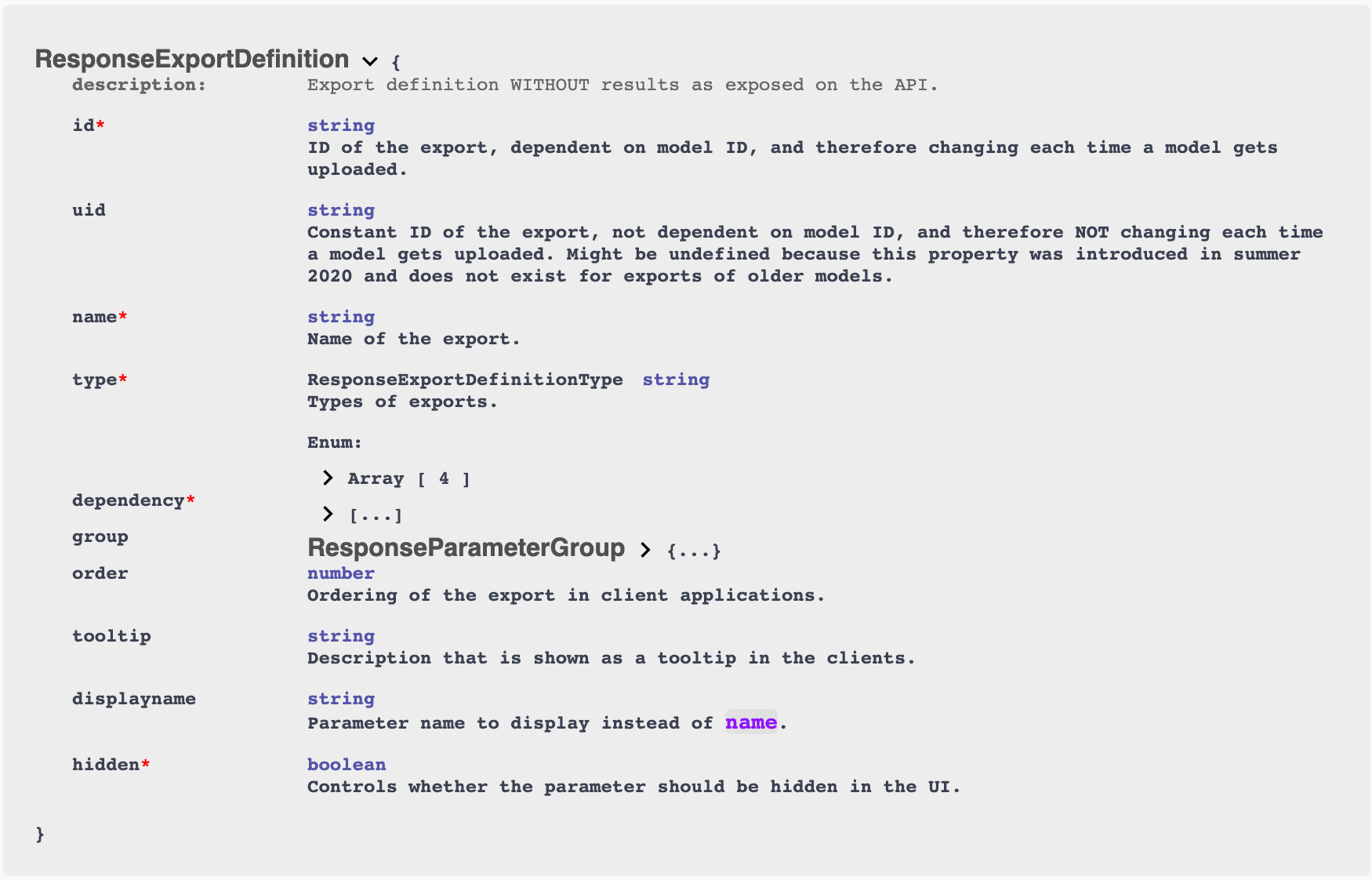Click the collapsed [...] array placeholder

376,515
